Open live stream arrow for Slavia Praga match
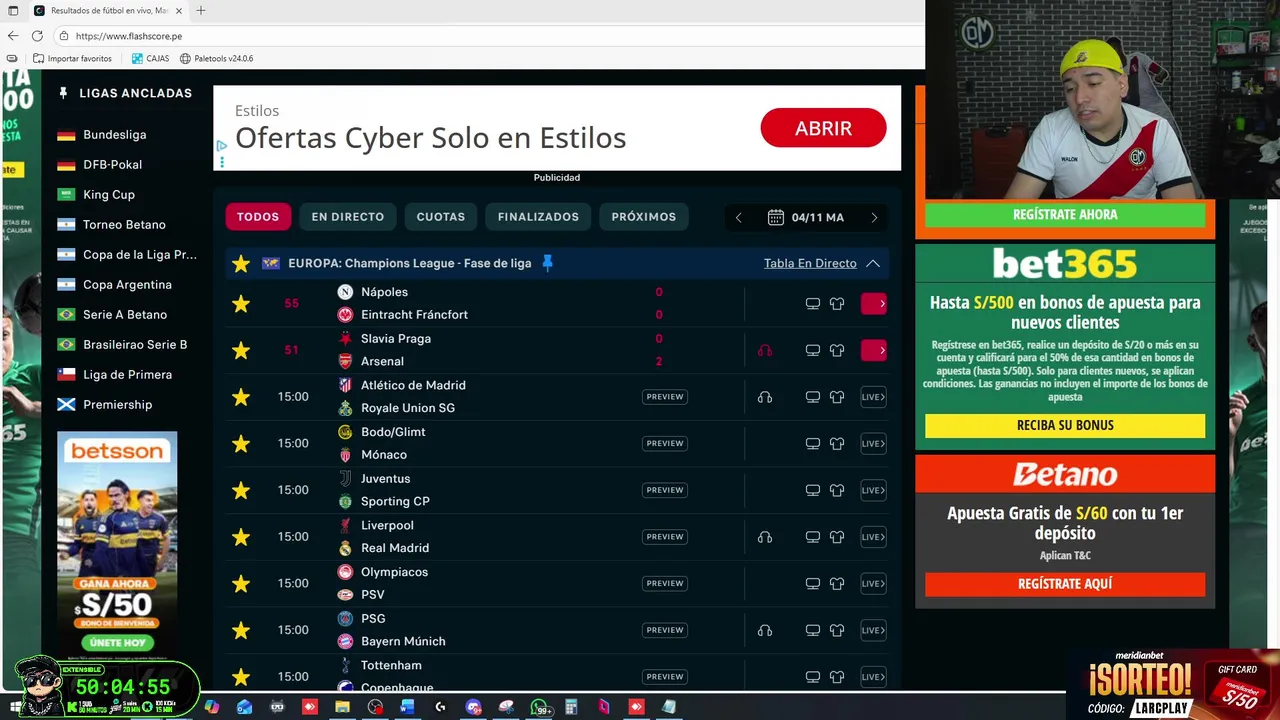 tap(874, 350)
